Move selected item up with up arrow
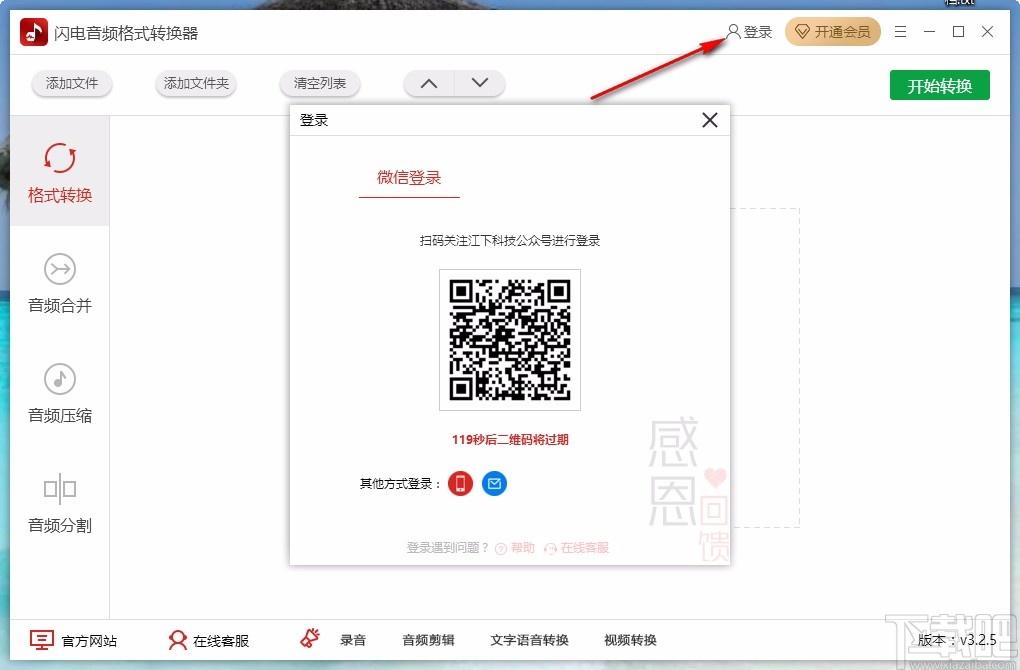This screenshot has height=670, width=1020. click(x=429, y=83)
